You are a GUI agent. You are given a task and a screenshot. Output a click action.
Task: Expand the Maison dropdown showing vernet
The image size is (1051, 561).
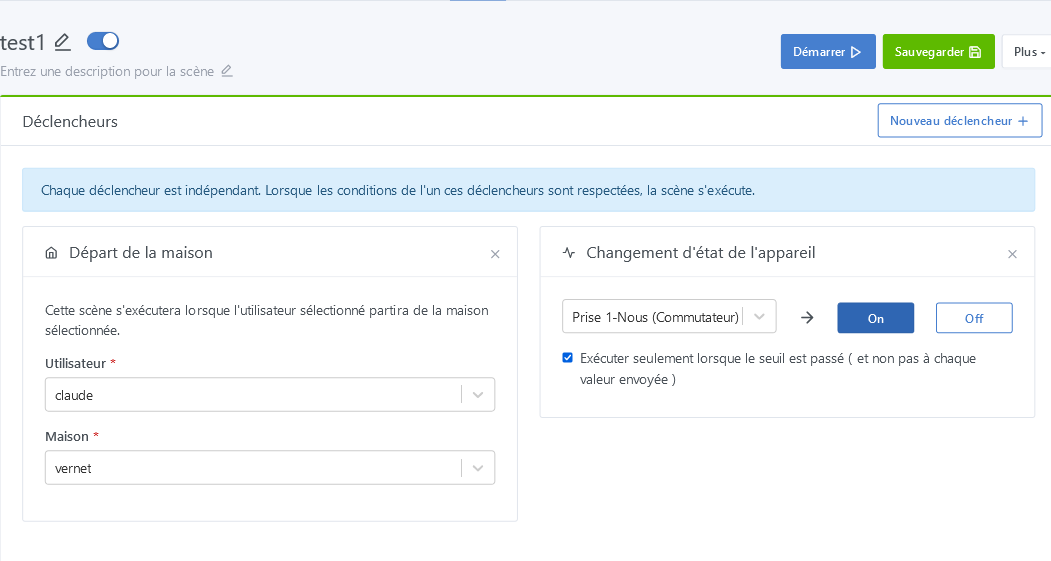(x=270, y=468)
